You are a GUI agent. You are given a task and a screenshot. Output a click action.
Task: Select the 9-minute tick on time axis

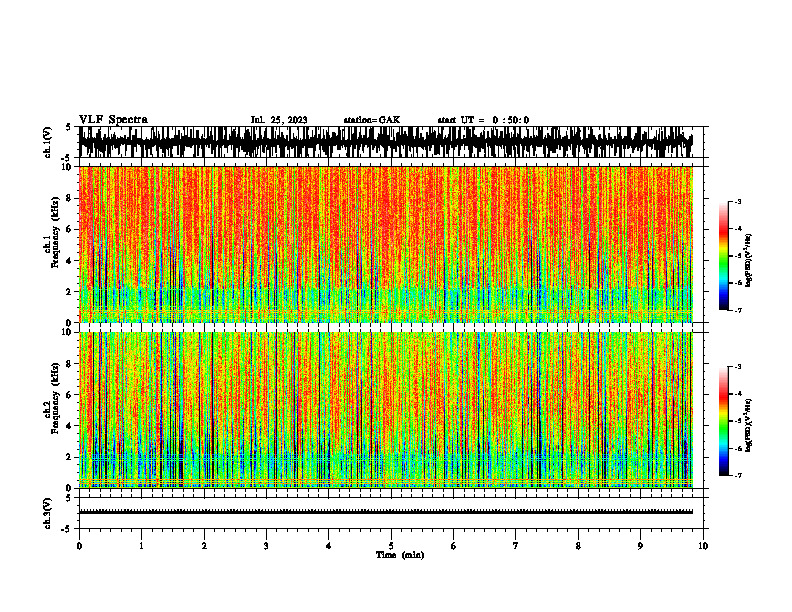tap(640, 546)
